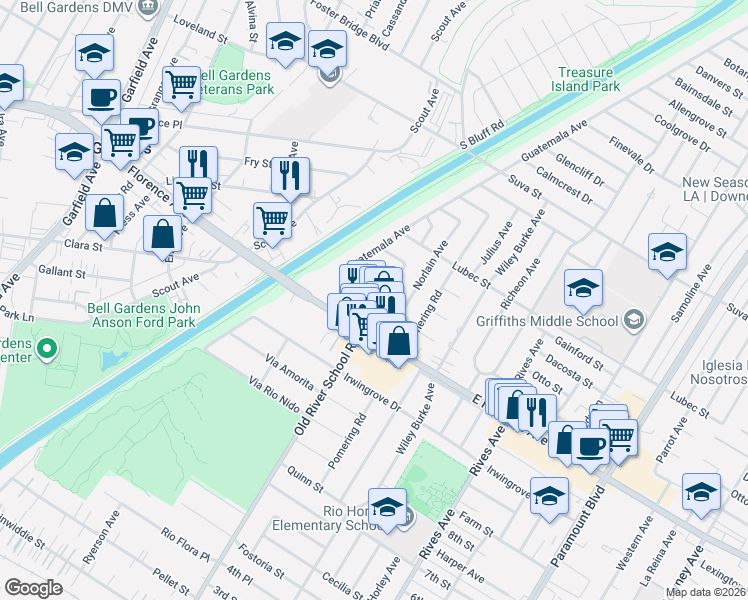Click the Paramount Blvd street label
748x600 pixels.
click(577, 527)
